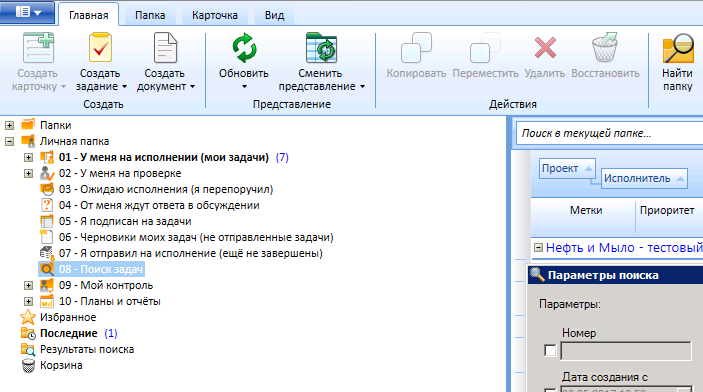Click the Копировать icon
Viewport: 703px width, 392px height.
(416, 48)
